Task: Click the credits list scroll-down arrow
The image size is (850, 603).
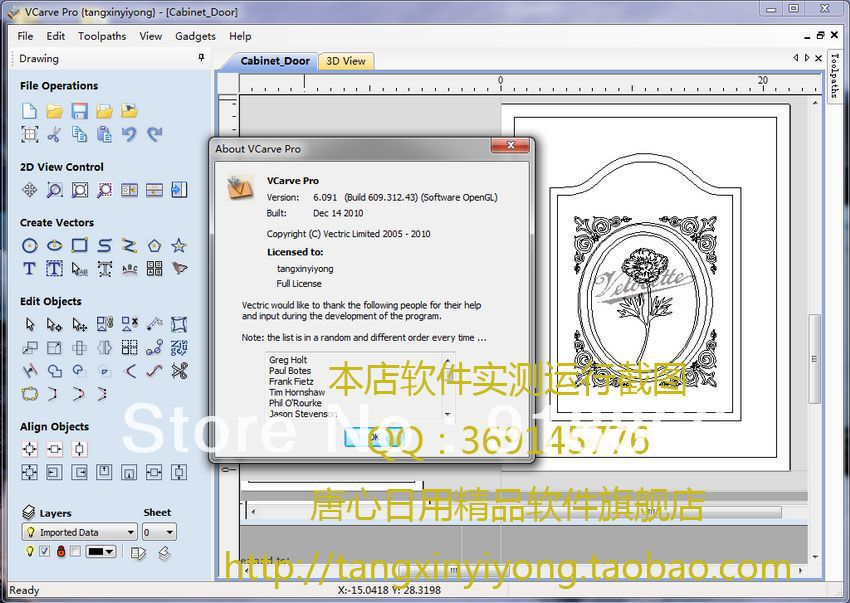Action: point(448,414)
